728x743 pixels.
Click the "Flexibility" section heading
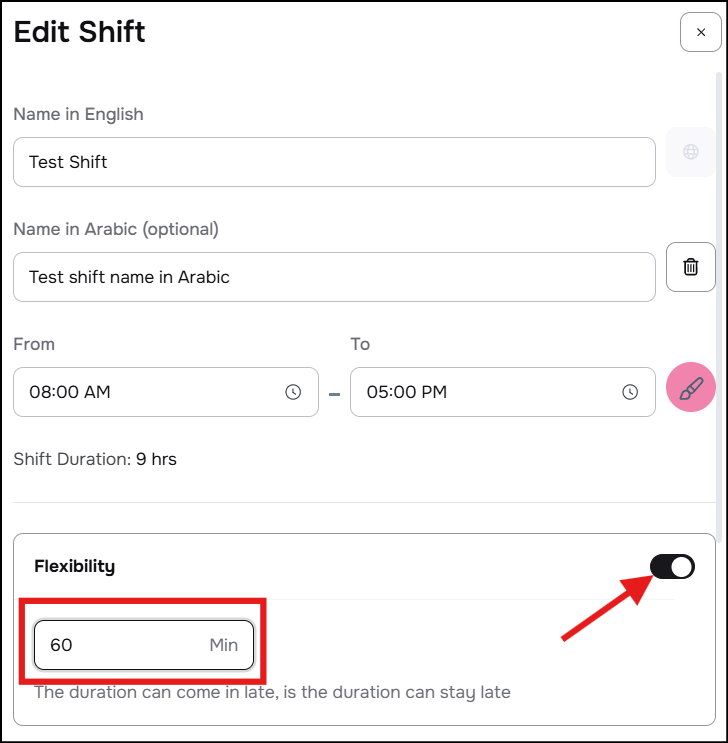[x=75, y=566]
